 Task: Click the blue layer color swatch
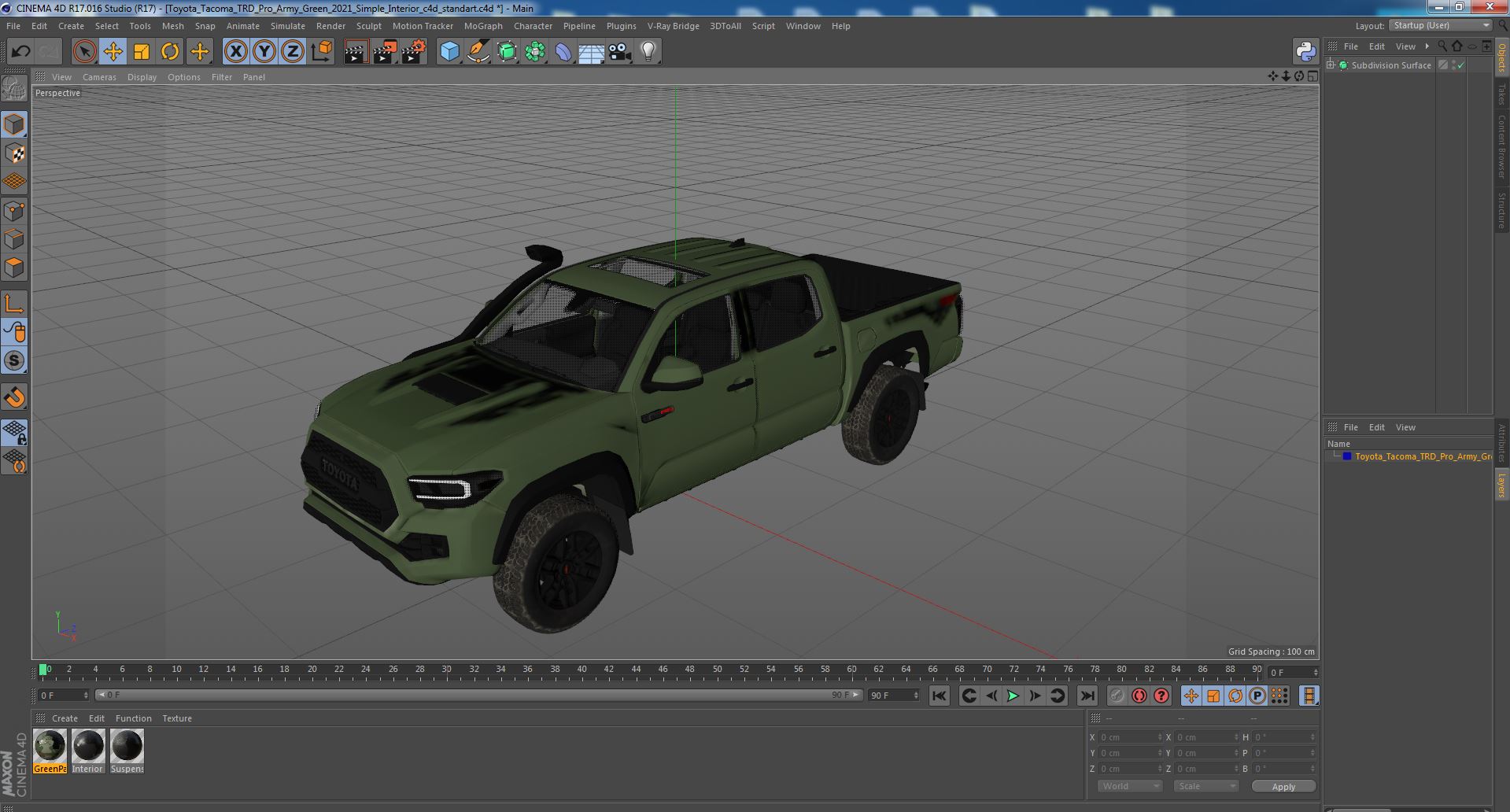tap(1347, 456)
